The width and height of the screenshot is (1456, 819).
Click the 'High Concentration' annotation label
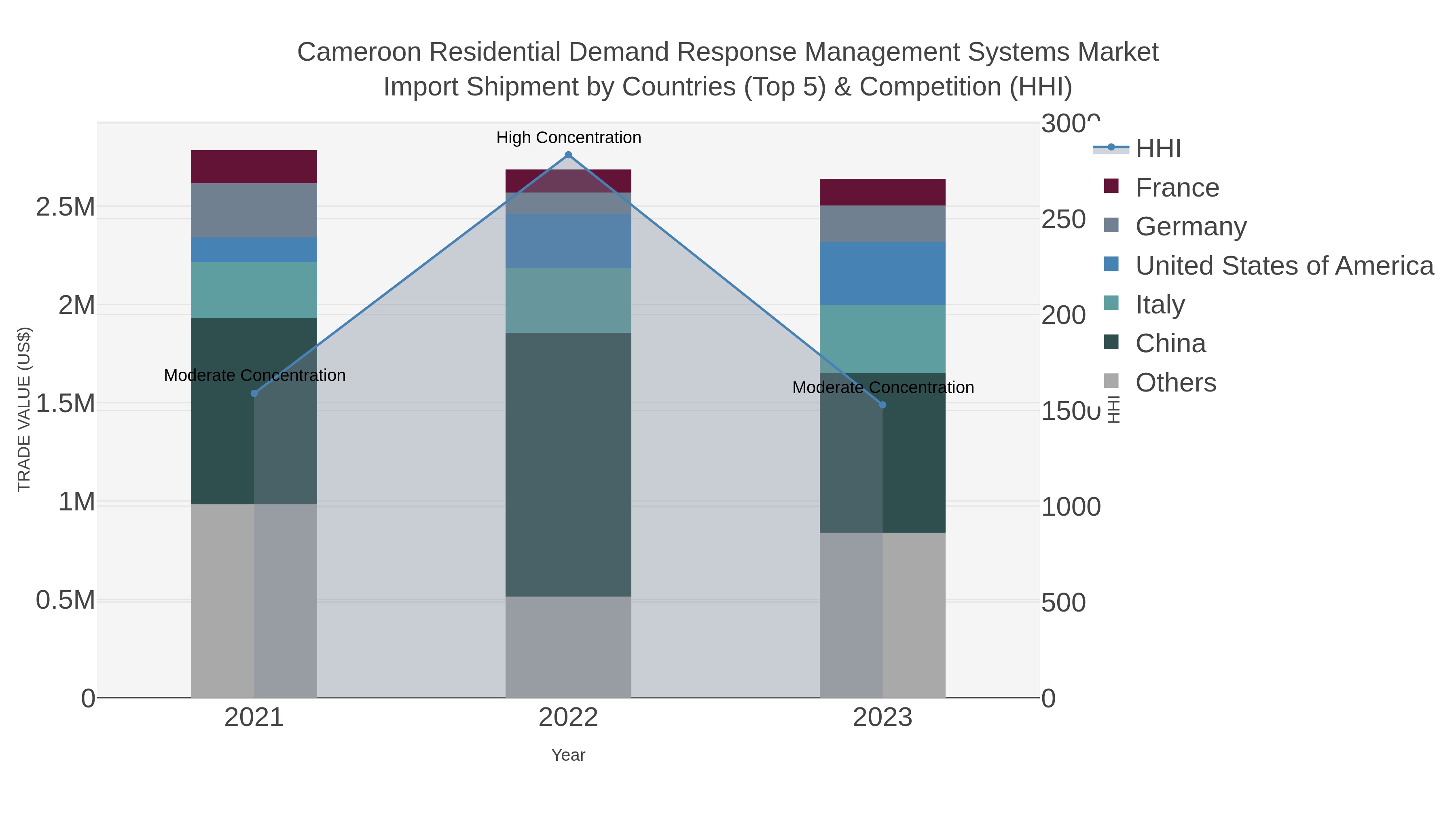pyautogui.click(x=569, y=138)
